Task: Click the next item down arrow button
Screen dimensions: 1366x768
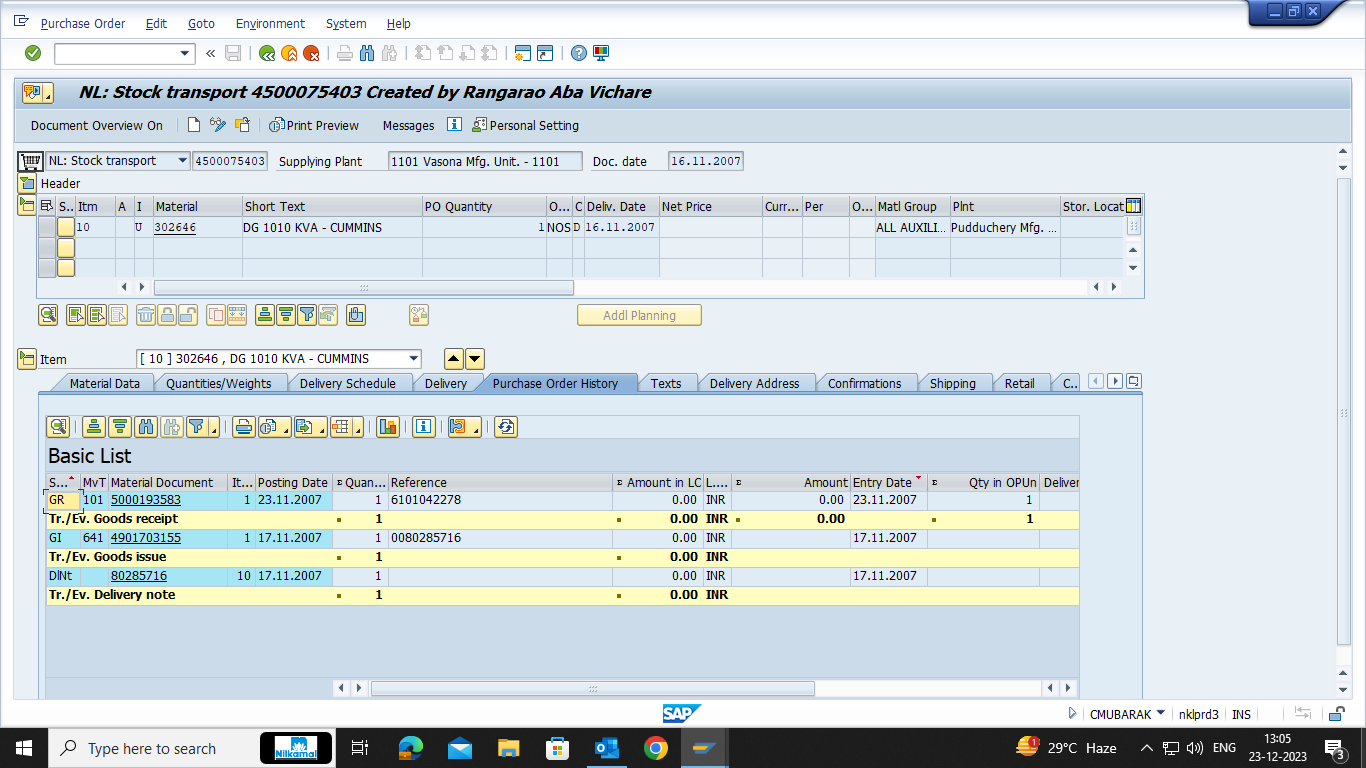Action: click(475, 359)
